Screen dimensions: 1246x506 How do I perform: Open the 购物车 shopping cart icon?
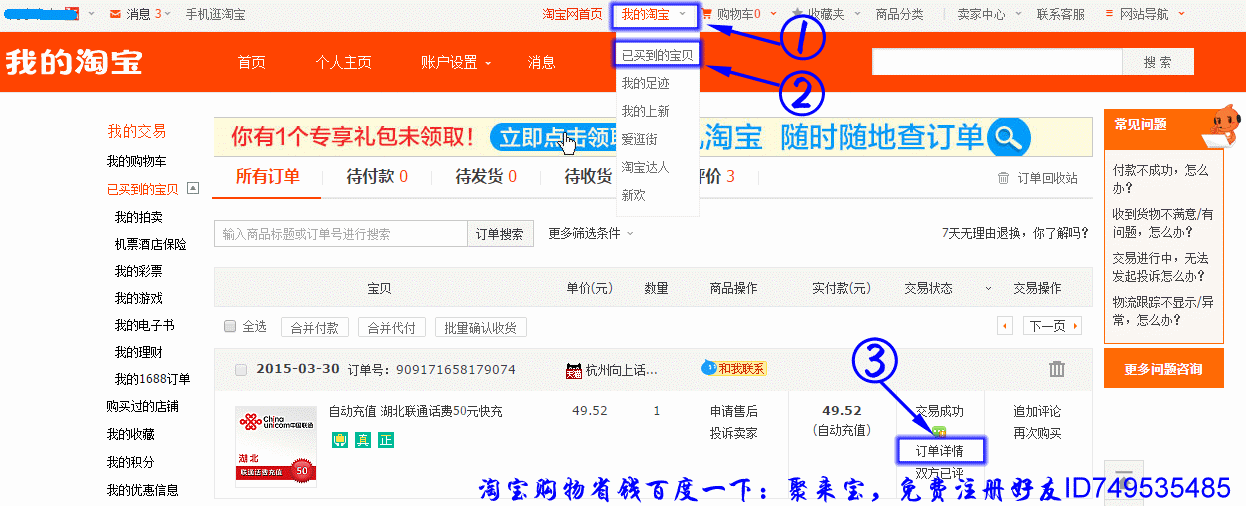tap(708, 14)
